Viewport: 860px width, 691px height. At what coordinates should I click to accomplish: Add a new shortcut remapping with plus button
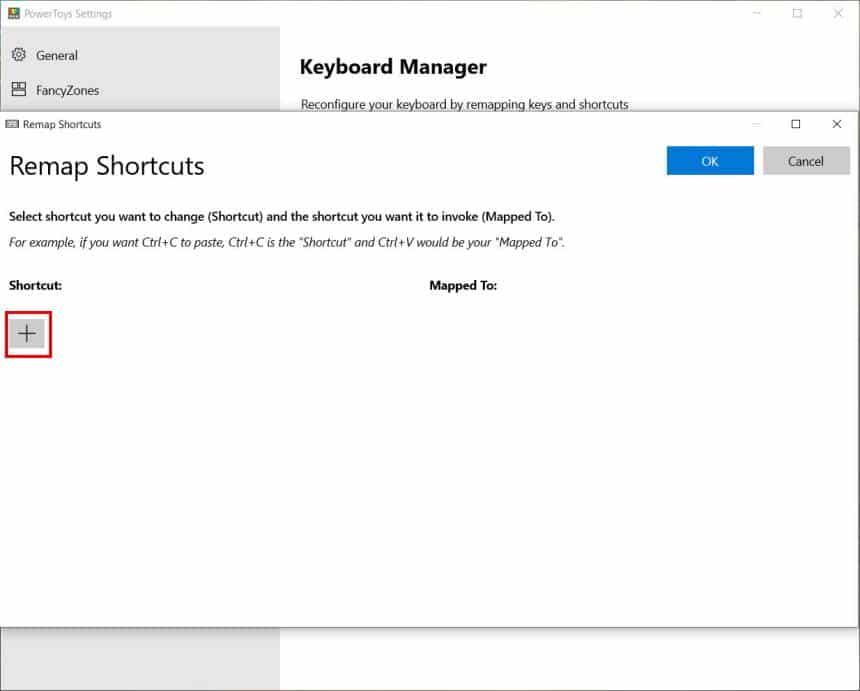coord(27,333)
